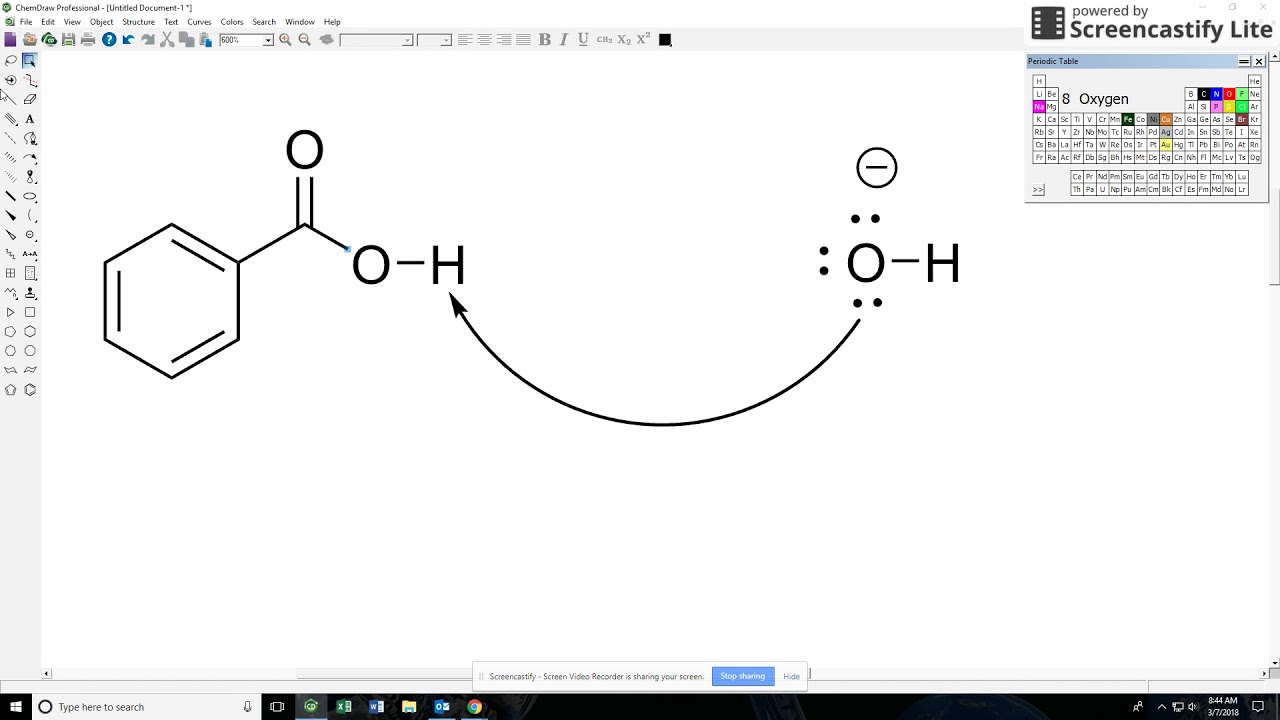Image resolution: width=1280 pixels, height=720 pixels.
Task: Choose the Chemical Symbols charge tool
Action: tap(30, 235)
